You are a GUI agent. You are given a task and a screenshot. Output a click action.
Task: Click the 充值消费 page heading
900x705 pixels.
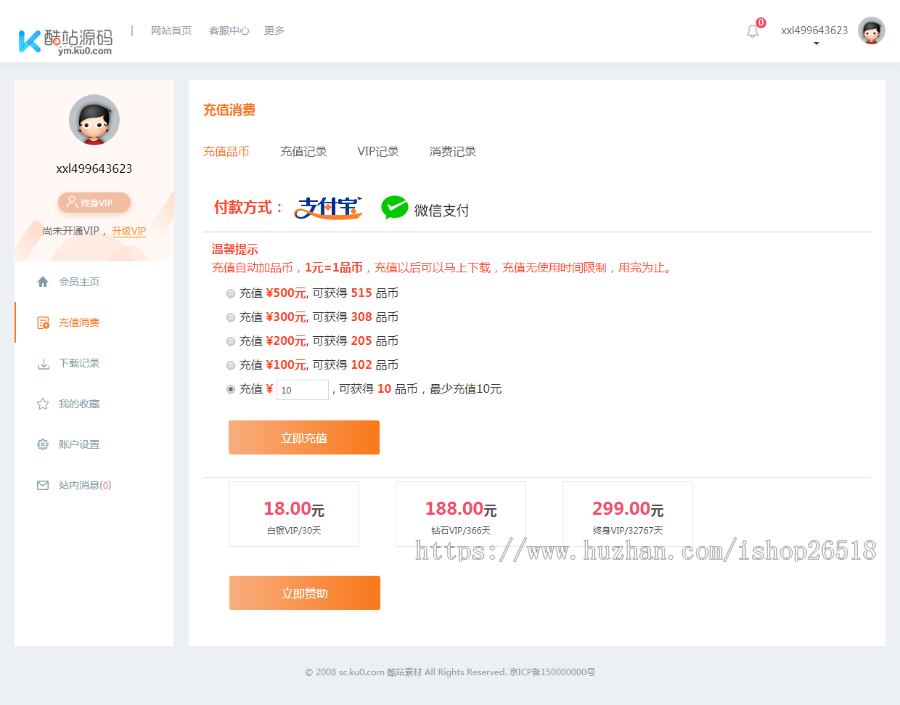pyautogui.click(x=229, y=110)
